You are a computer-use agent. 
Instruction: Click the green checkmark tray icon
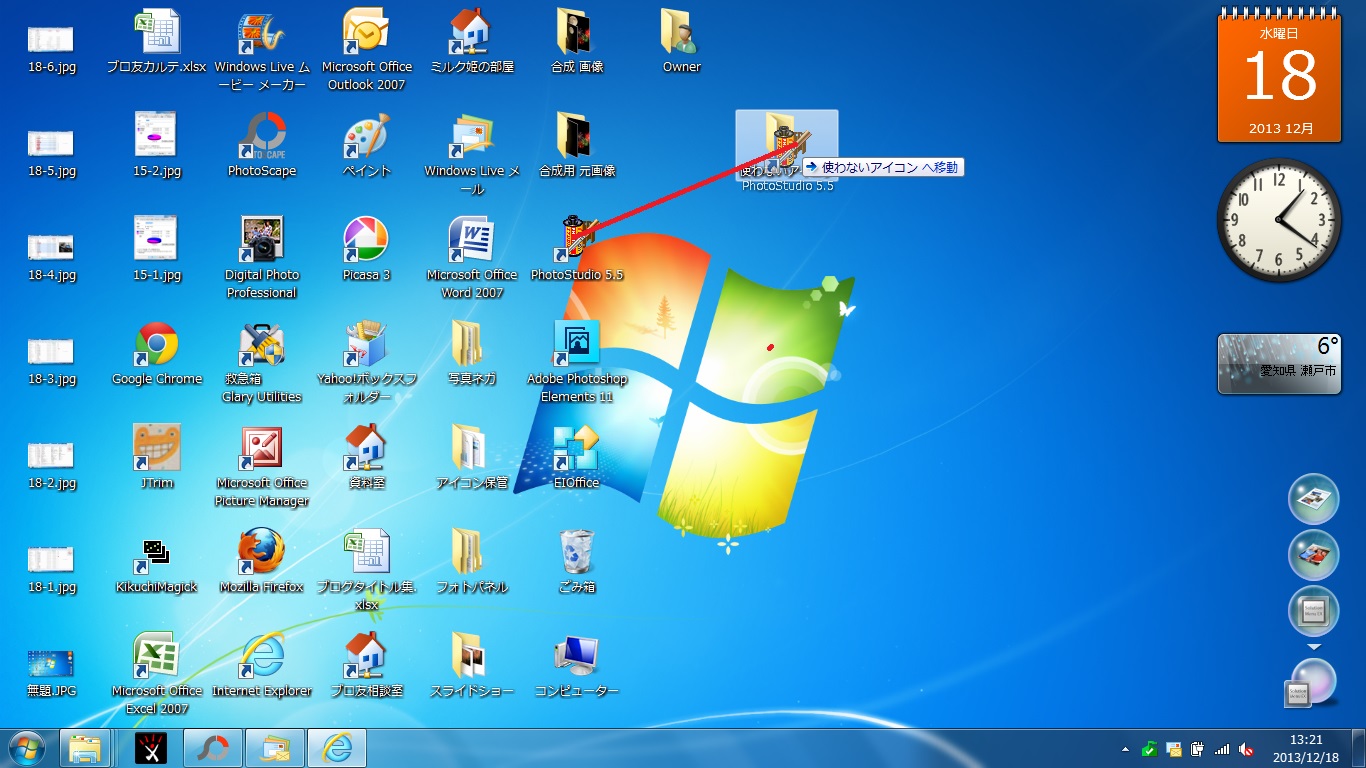[1150, 749]
